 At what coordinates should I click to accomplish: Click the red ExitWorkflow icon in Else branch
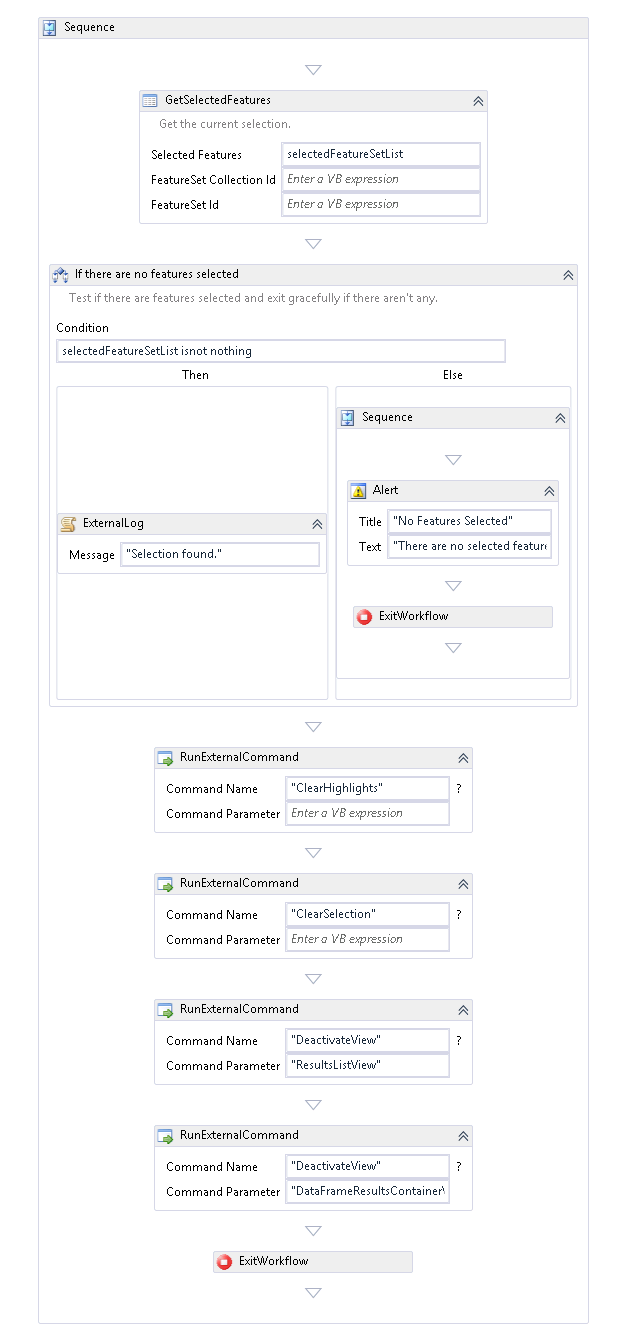pyautogui.click(x=364, y=617)
